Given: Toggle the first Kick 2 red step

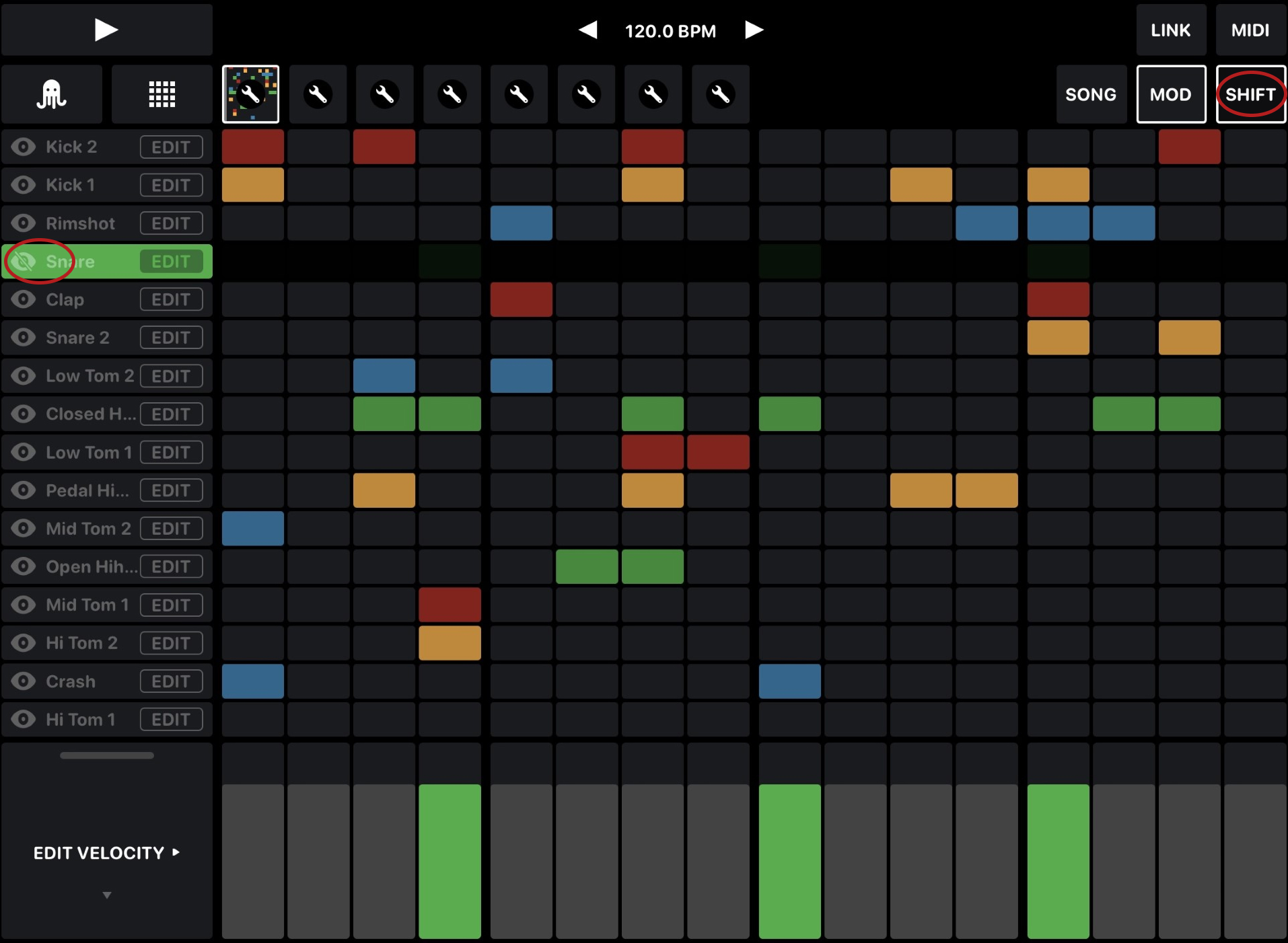Looking at the screenshot, I should (253, 147).
